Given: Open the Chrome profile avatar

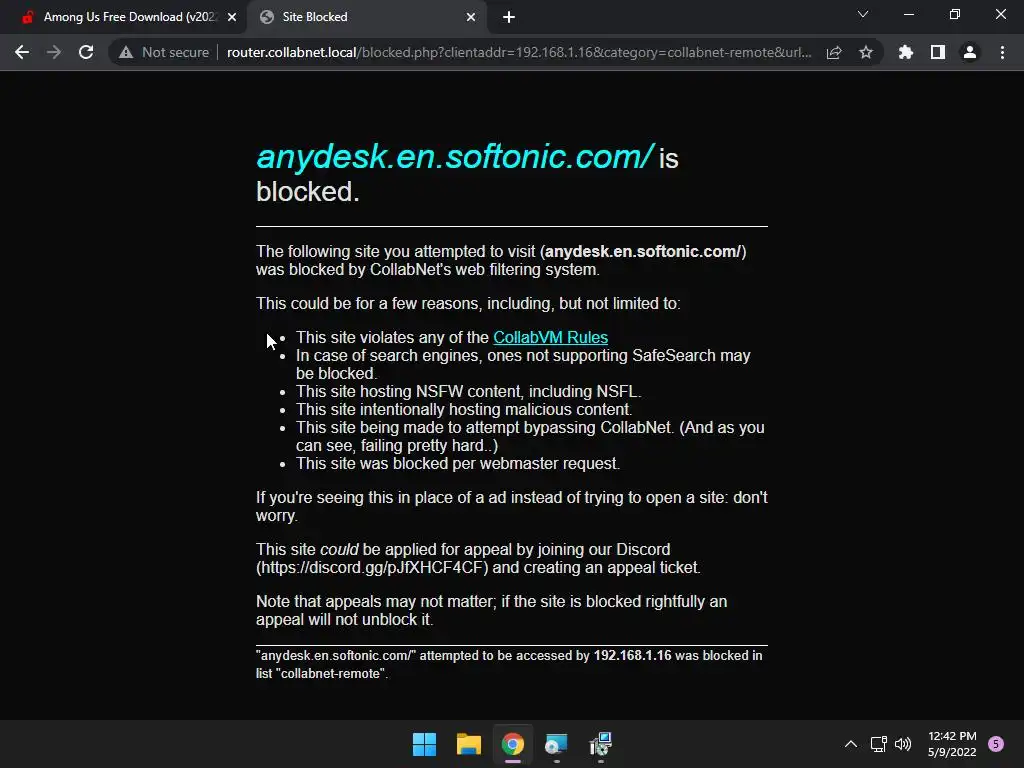Looking at the screenshot, I should tap(970, 52).
